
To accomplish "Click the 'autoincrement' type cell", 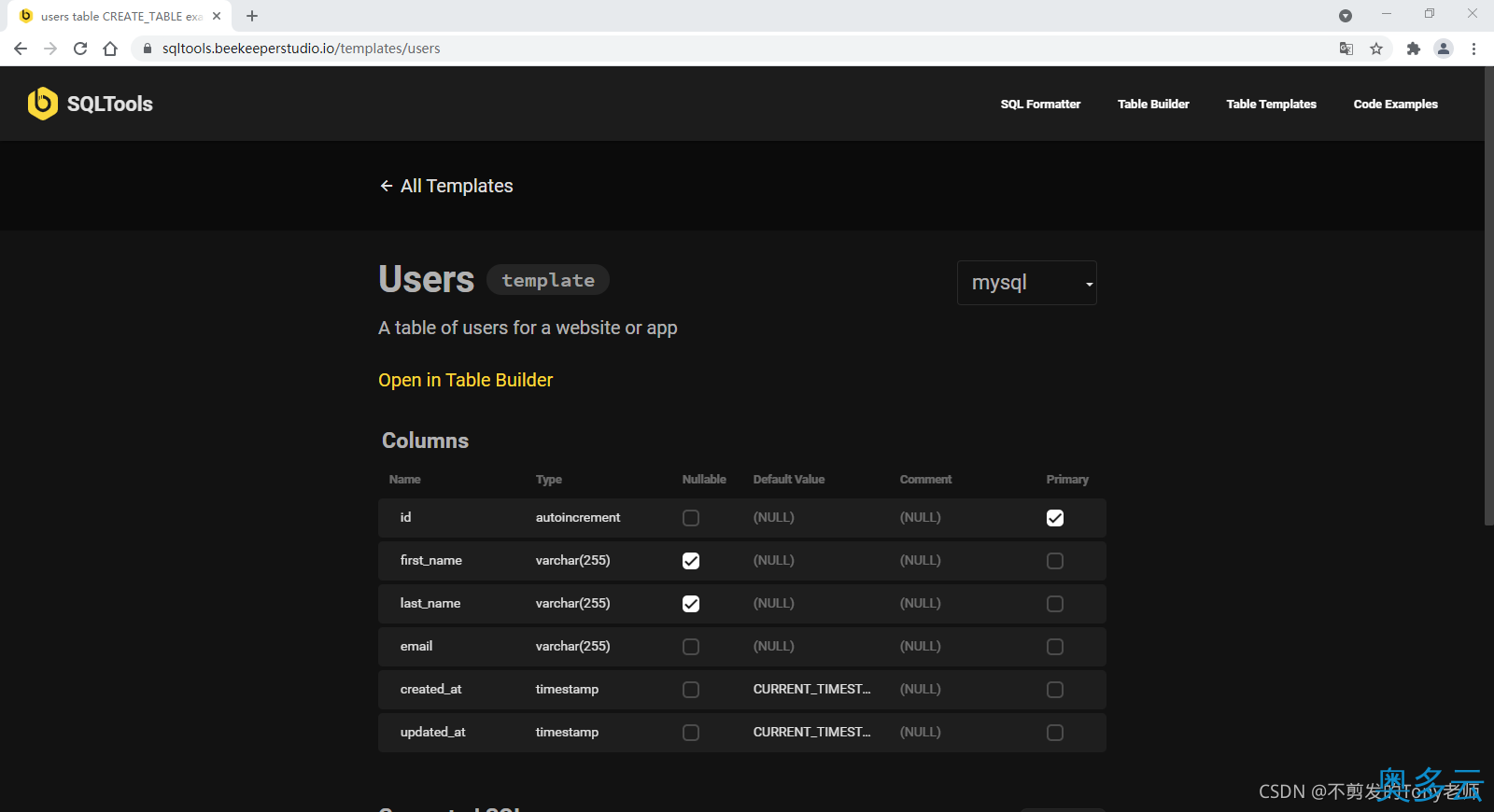I will [578, 517].
